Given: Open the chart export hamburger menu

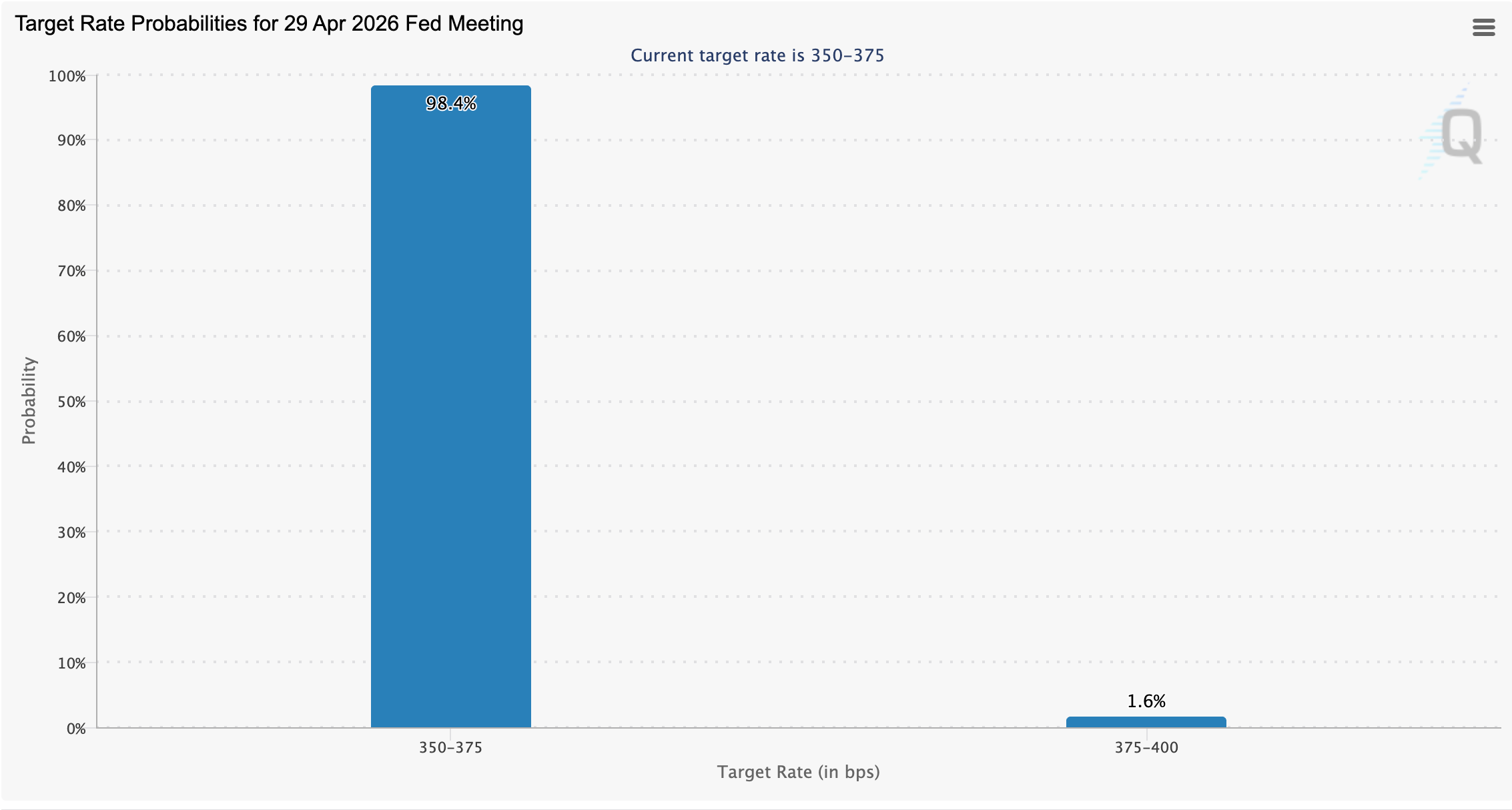Looking at the screenshot, I should tap(1485, 27).
